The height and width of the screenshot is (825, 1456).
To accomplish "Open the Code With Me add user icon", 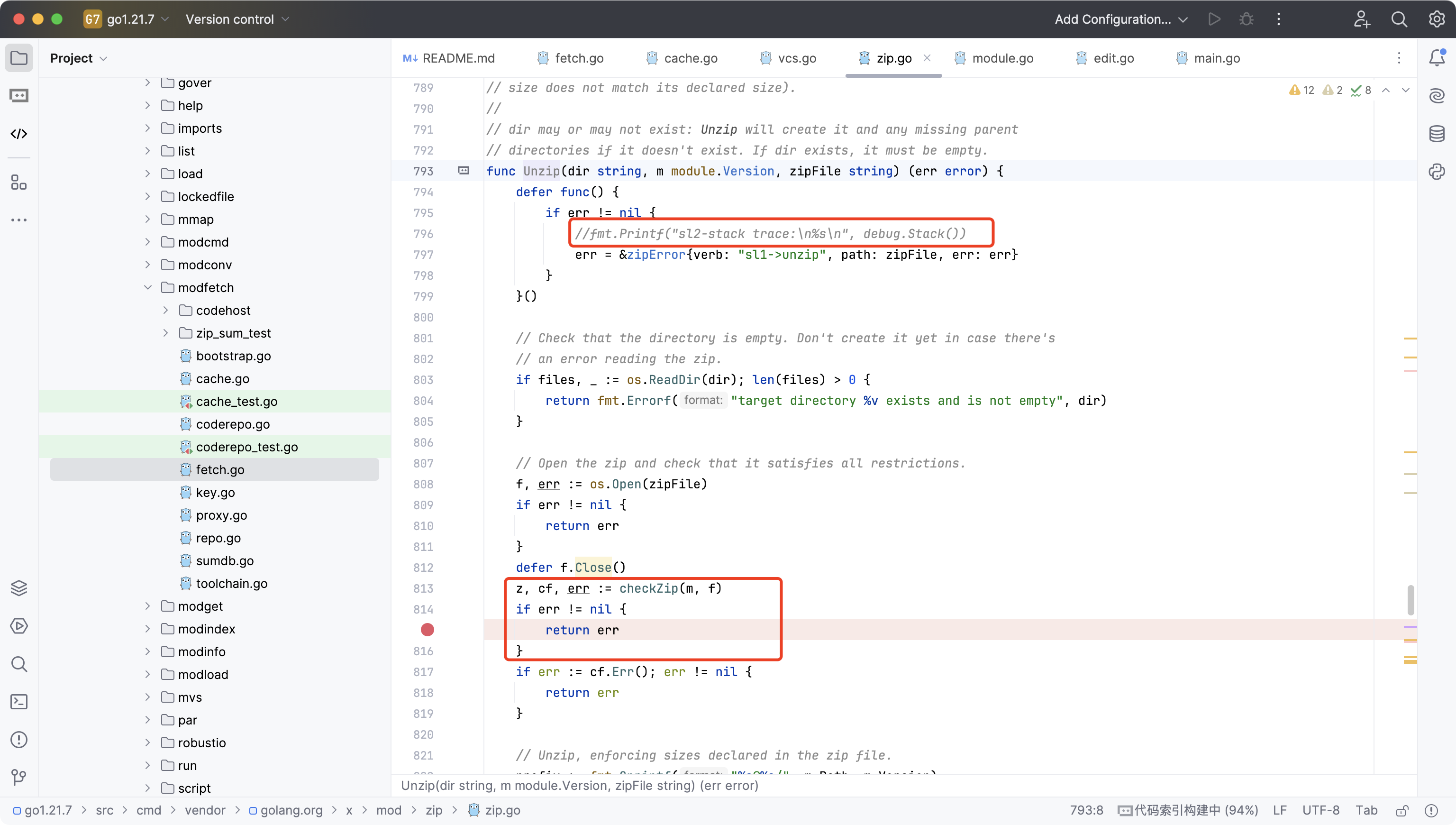I will pyautogui.click(x=1361, y=19).
